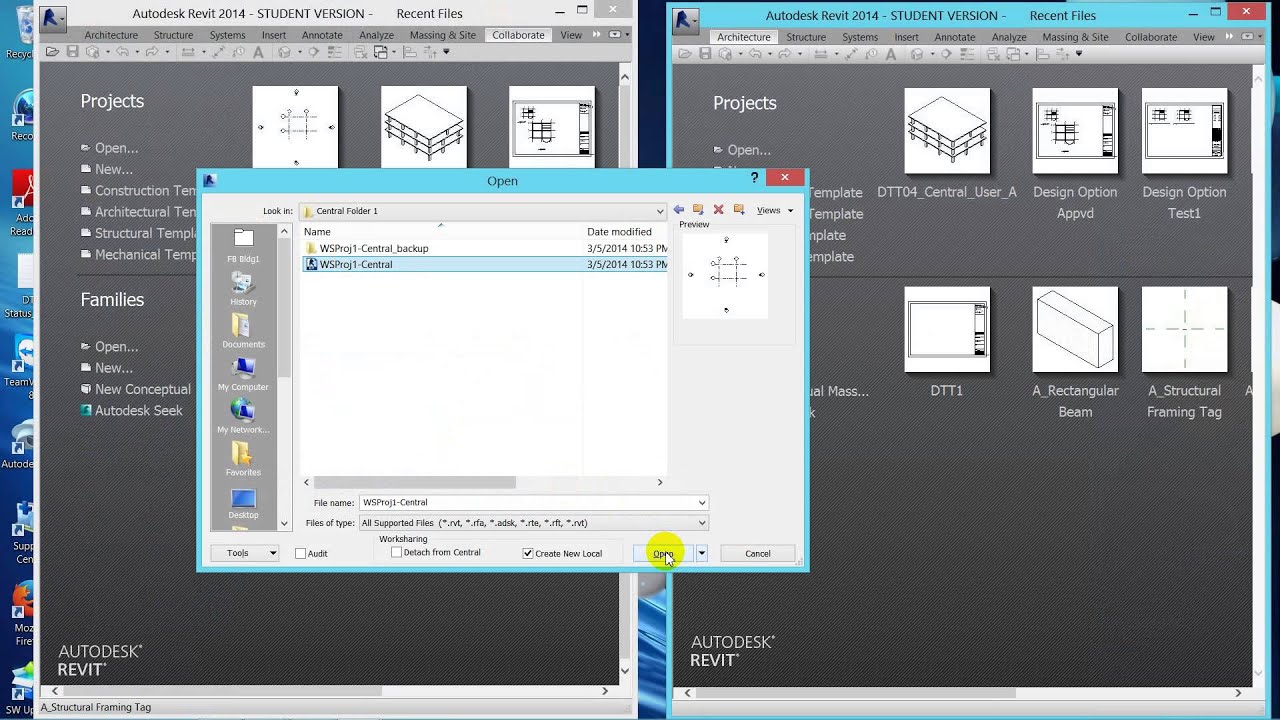The image size is (1280, 720).
Task: Open the Systems tab in right Revit window
Action: point(860,37)
